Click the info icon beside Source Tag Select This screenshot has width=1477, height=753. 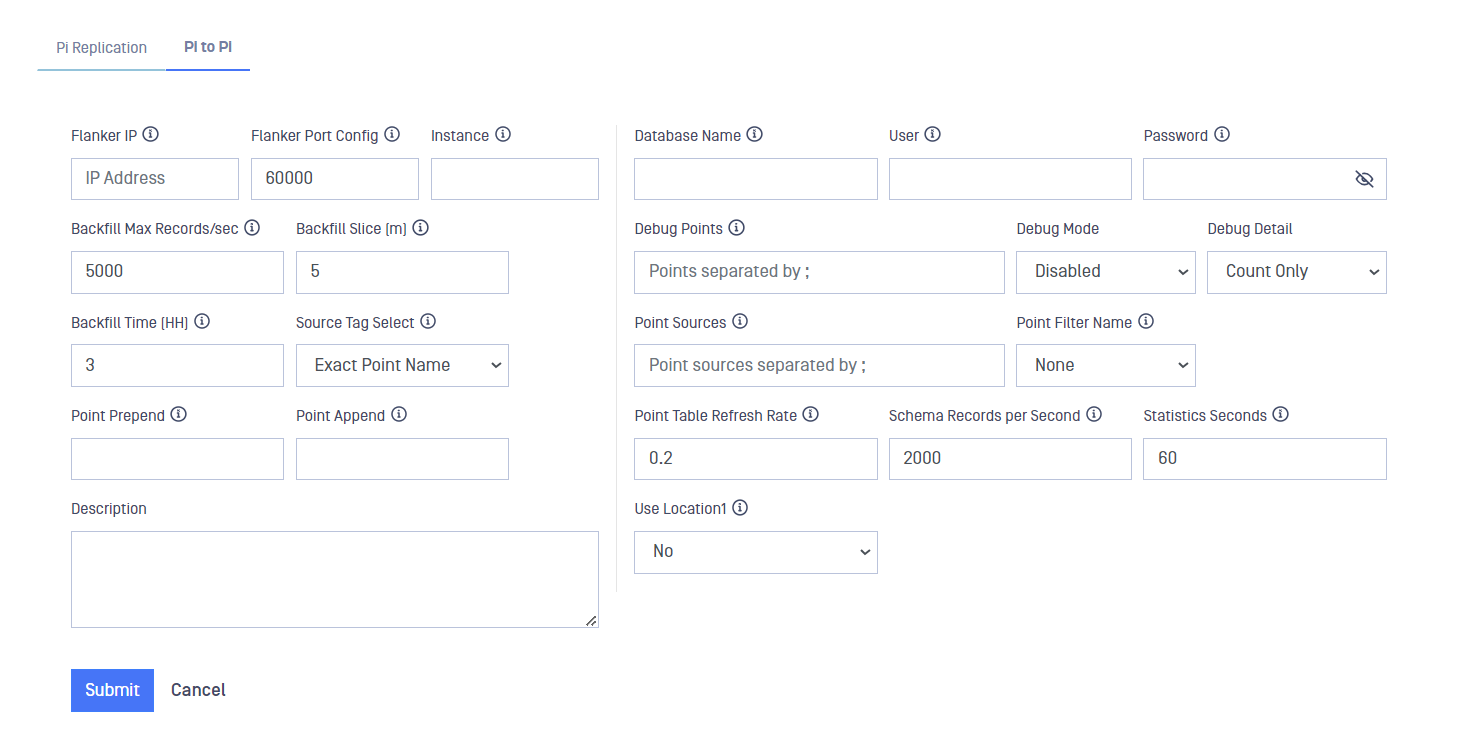pyautogui.click(x=428, y=321)
